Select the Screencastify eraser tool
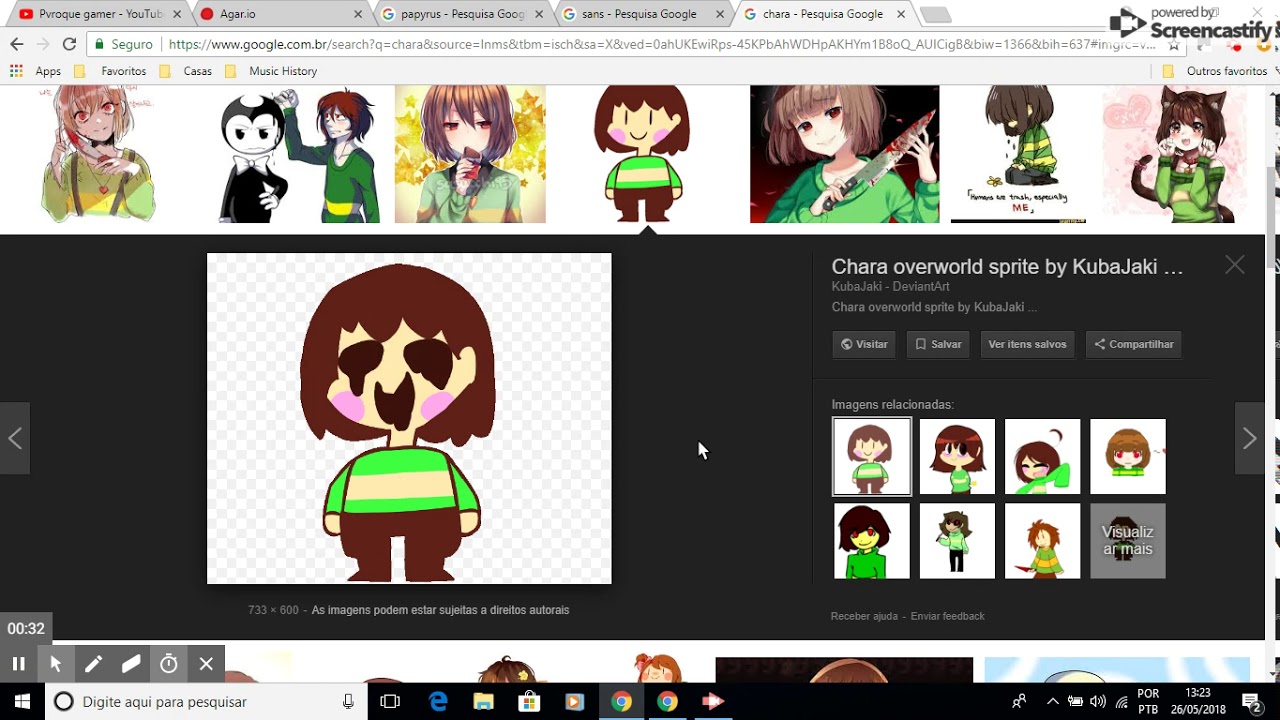Image resolution: width=1280 pixels, height=720 pixels. pyautogui.click(x=131, y=663)
